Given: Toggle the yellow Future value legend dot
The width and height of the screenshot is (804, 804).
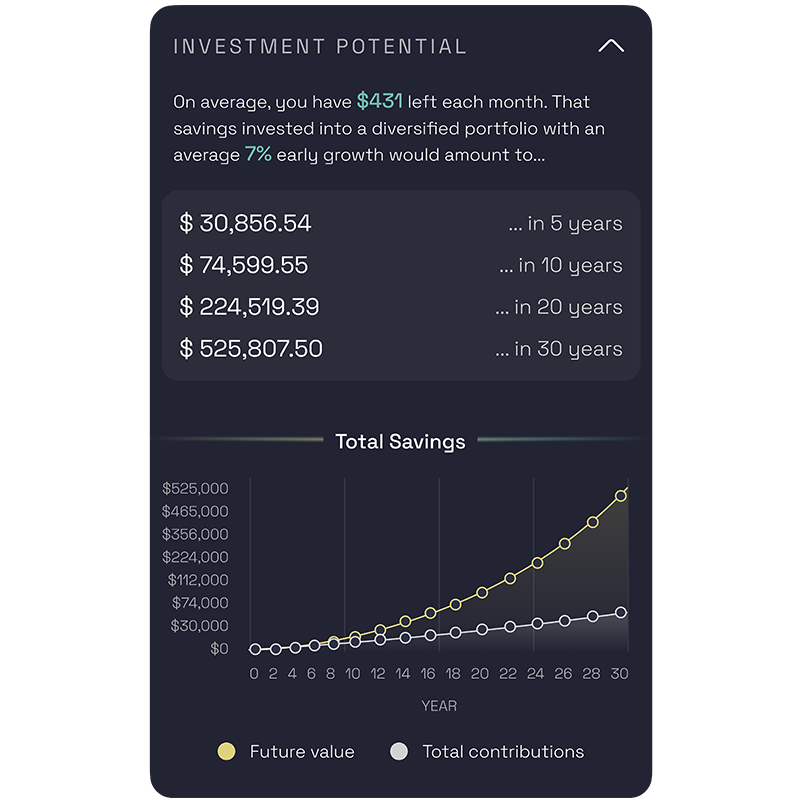Looking at the screenshot, I should [226, 751].
